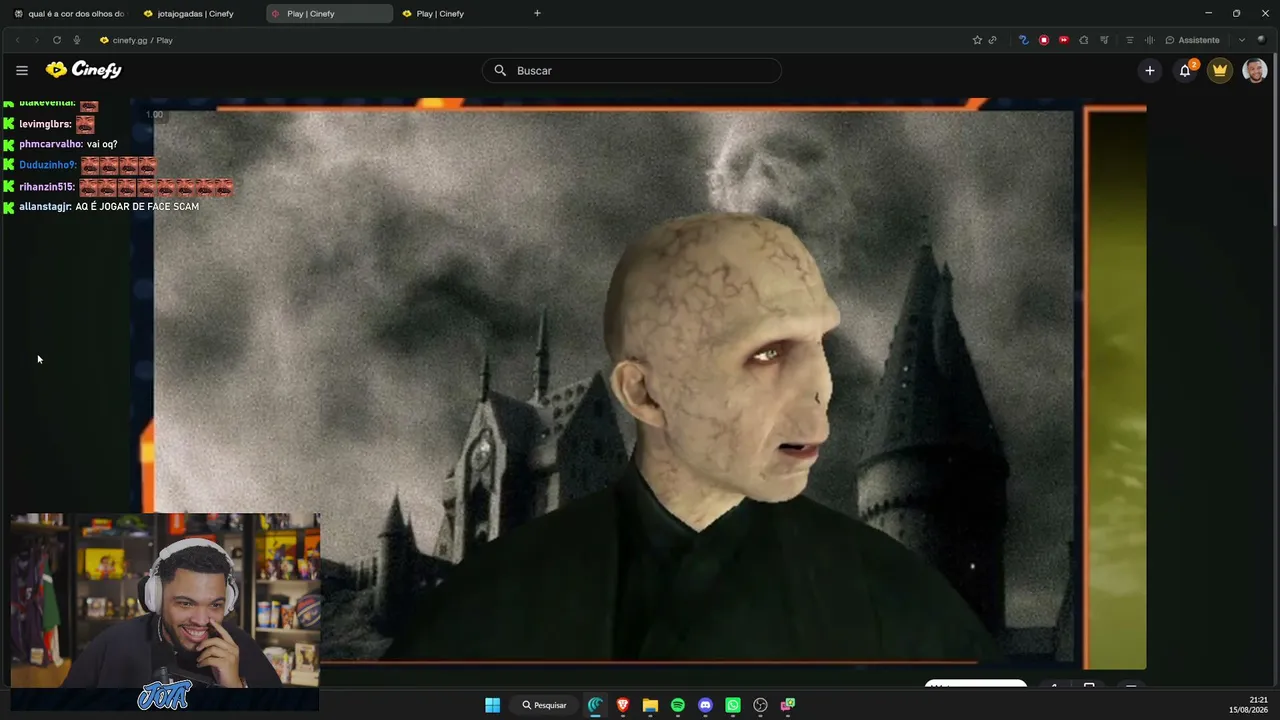Click the 'AQ É JOGAR DE FACE SCAM' message
The image size is (1280, 720).
(x=137, y=207)
